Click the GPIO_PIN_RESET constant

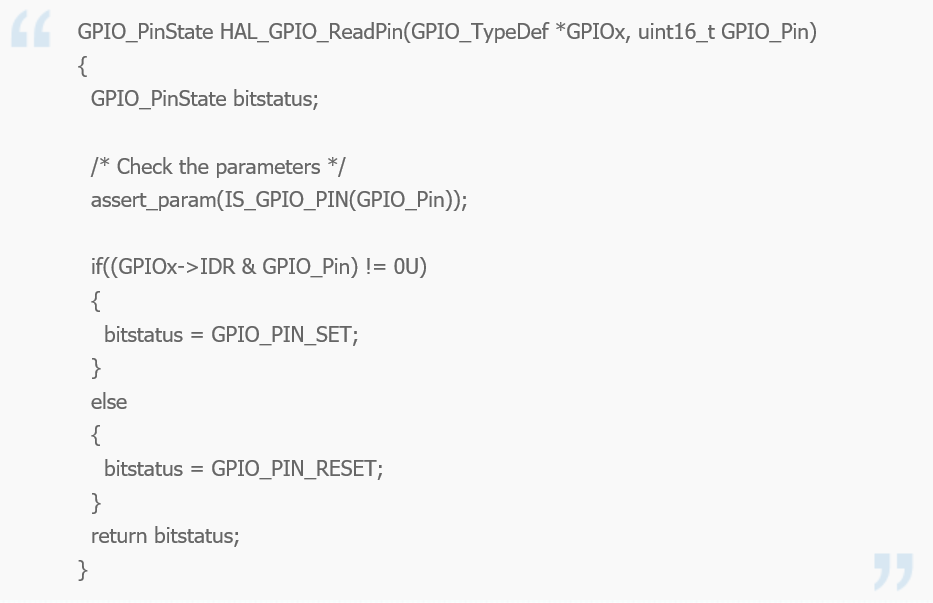tap(295, 468)
